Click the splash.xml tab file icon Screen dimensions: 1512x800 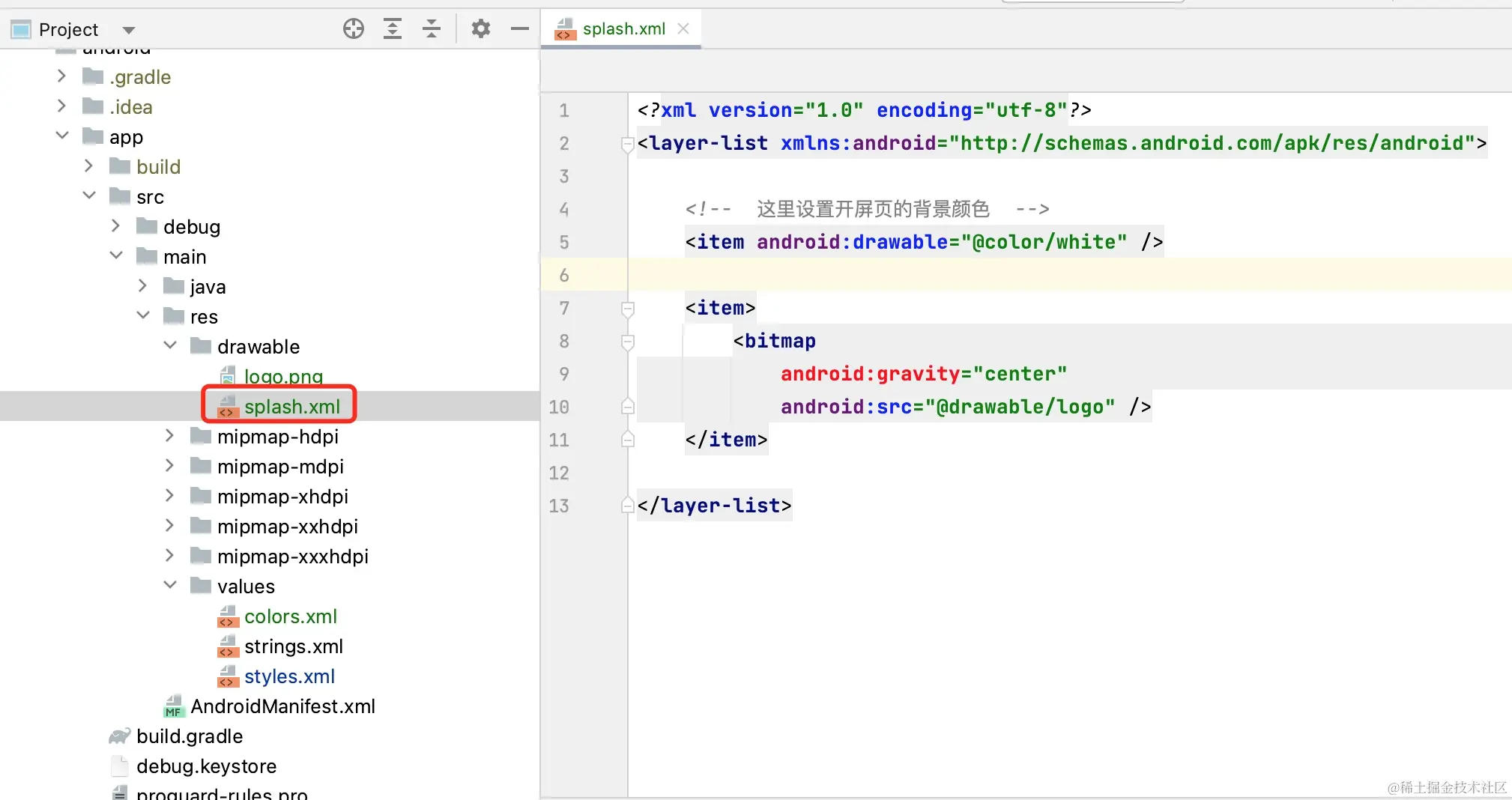565,28
